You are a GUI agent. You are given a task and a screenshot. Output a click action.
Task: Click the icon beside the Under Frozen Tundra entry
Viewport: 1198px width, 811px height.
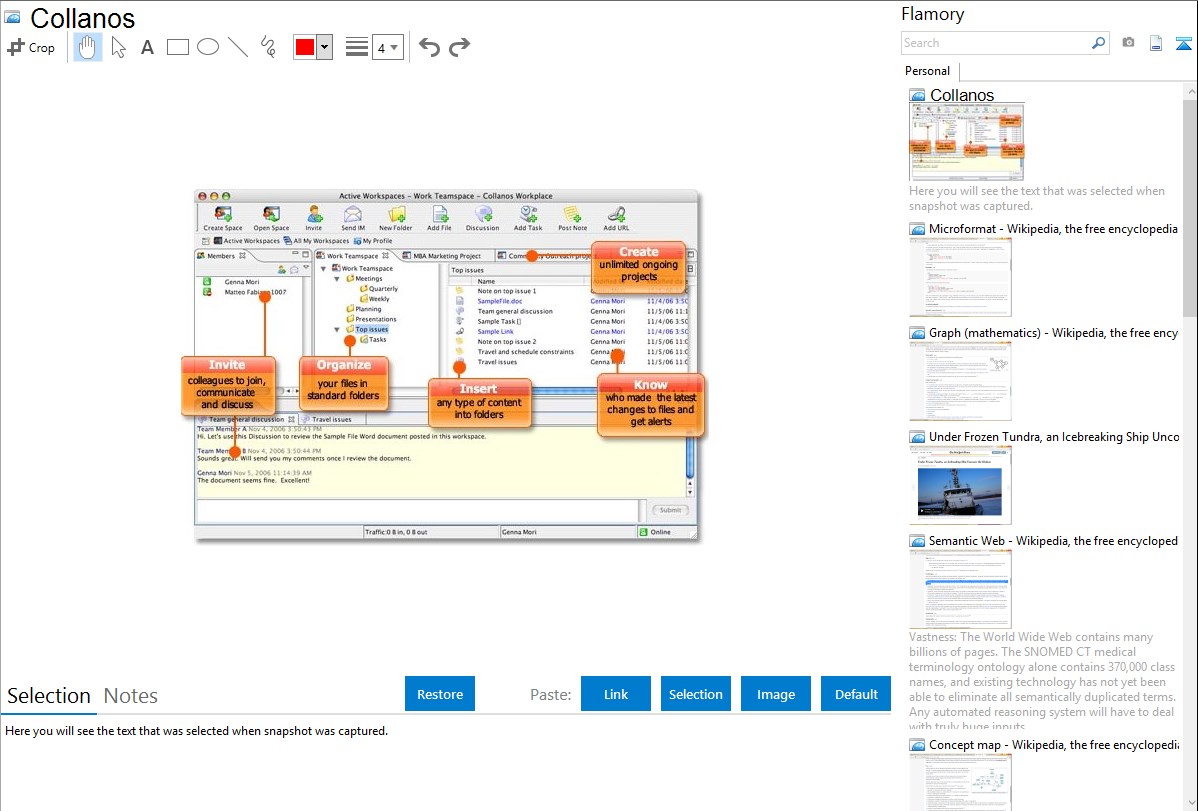917,436
